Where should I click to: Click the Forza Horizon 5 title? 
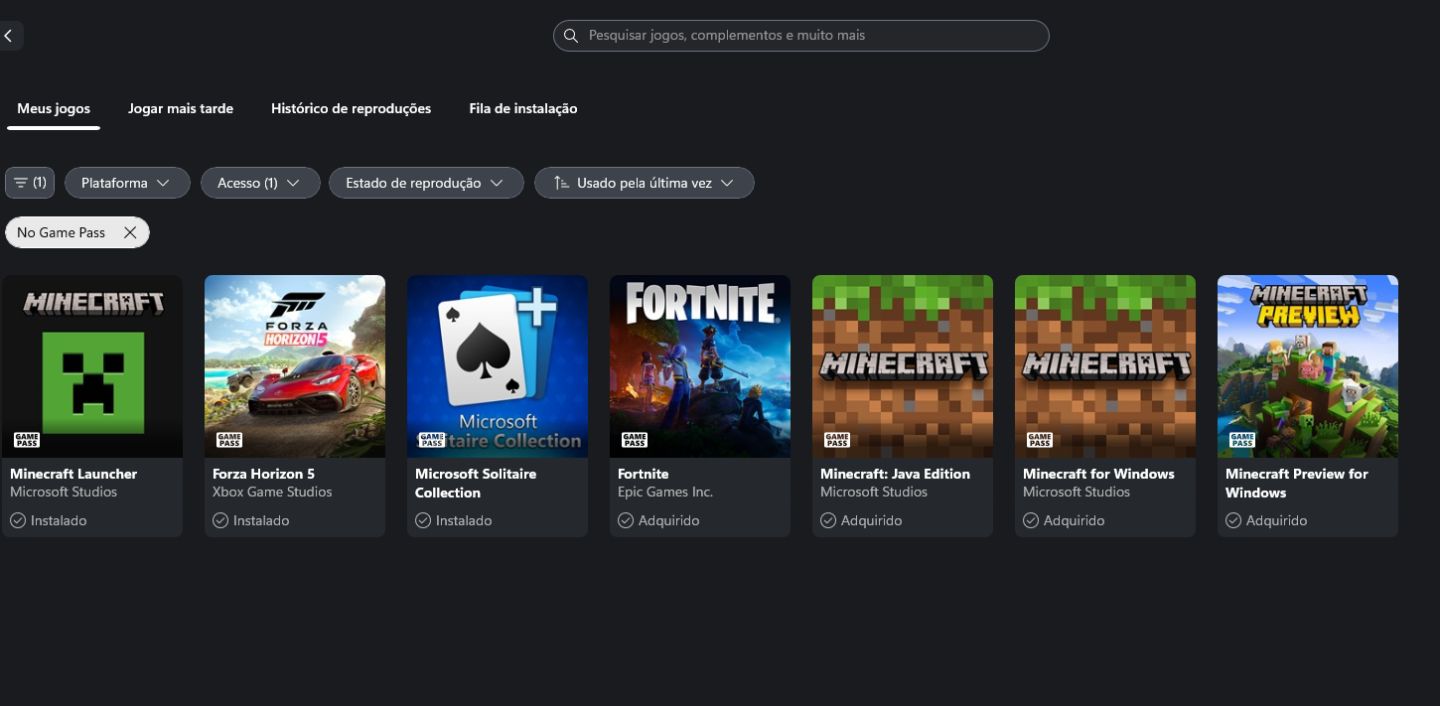pyautogui.click(x=264, y=474)
